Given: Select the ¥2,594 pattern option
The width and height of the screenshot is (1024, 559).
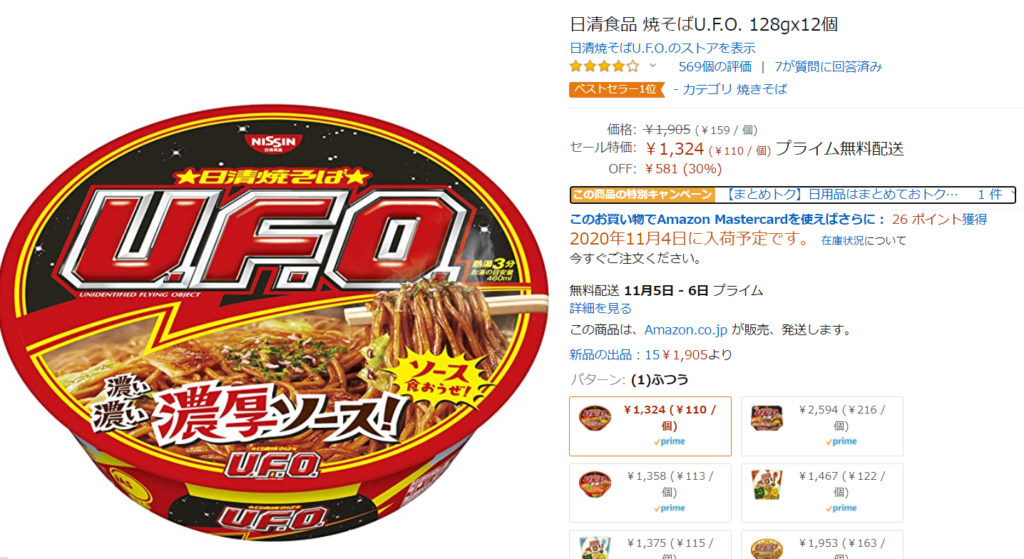Looking at the screenshot, I should point(822,426).
